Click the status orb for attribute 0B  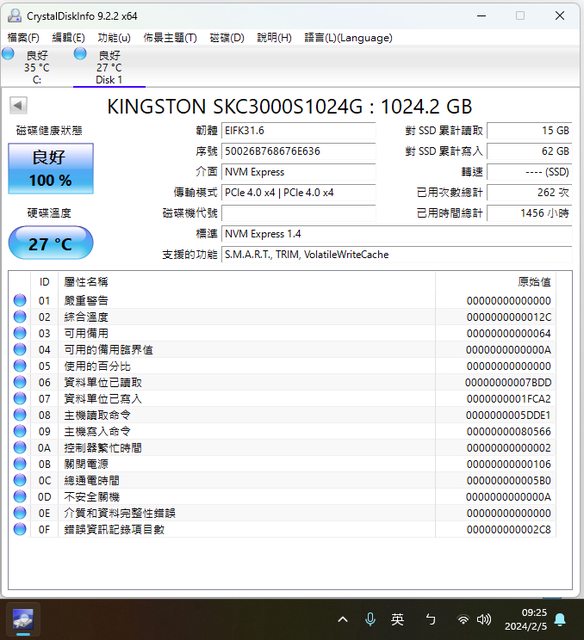[x=20, y=464]
